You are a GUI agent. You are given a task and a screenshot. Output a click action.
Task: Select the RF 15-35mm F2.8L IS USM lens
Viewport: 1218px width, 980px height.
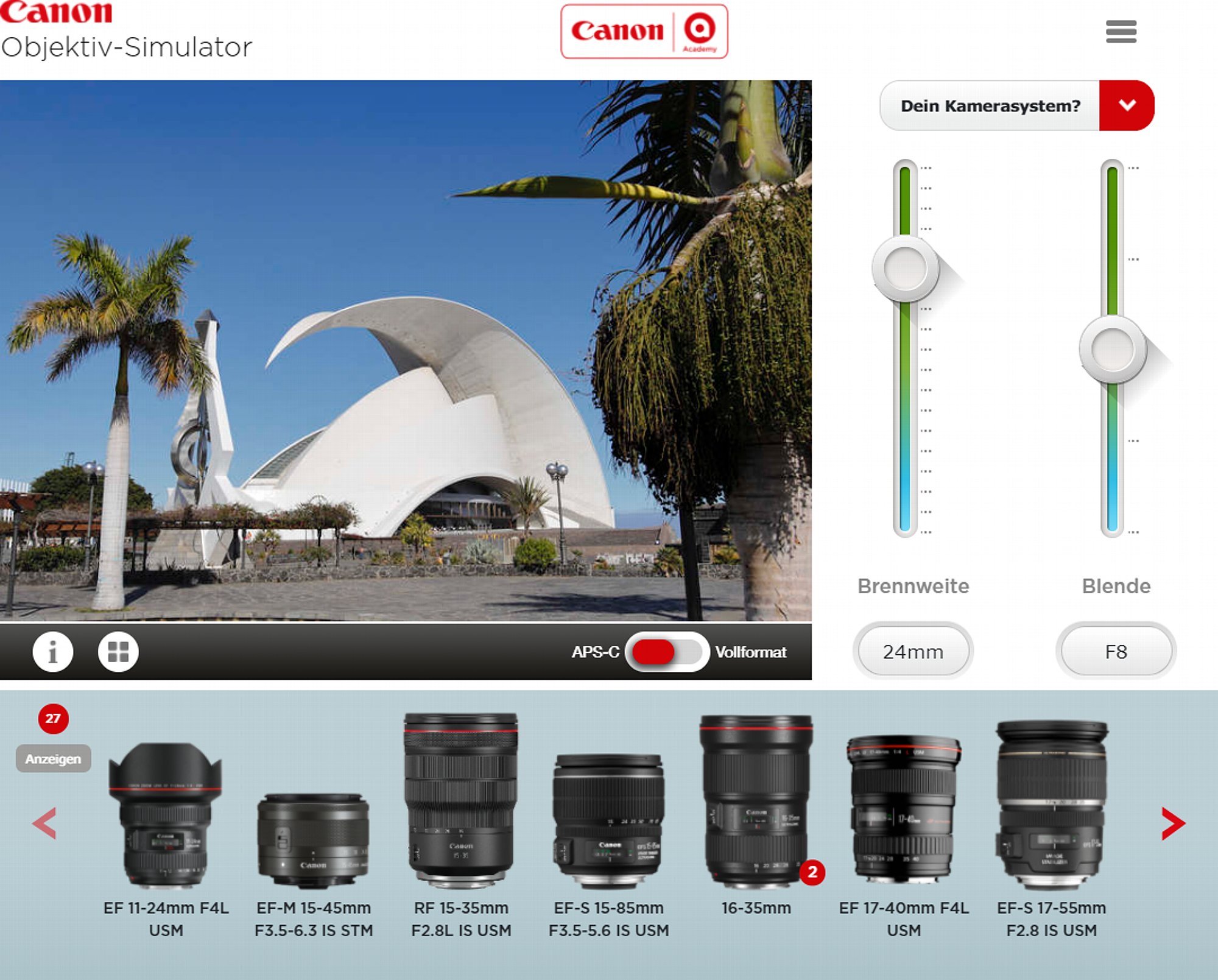tap(461, 801)
